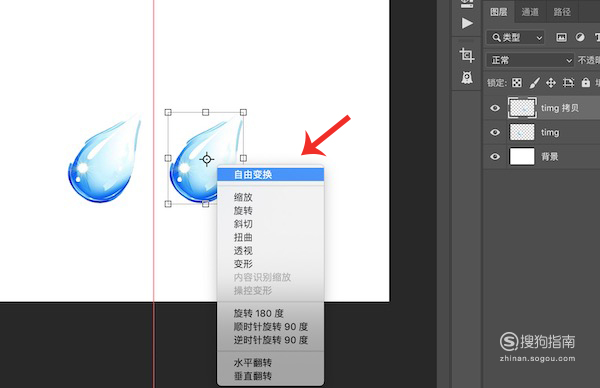Click the top-left transform handle
Screen dimensions: 600x388
click(x=168, y=112)
